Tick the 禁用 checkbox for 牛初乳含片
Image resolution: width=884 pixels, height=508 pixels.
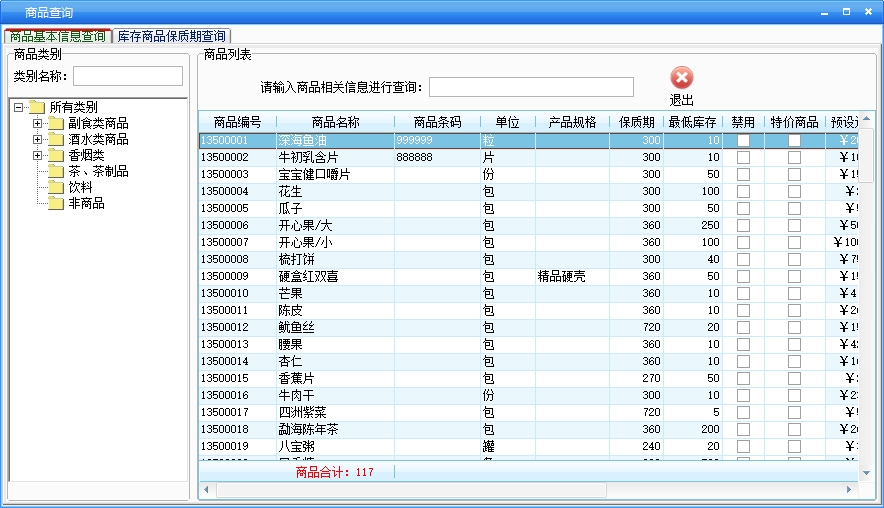[x=743, y=157]
